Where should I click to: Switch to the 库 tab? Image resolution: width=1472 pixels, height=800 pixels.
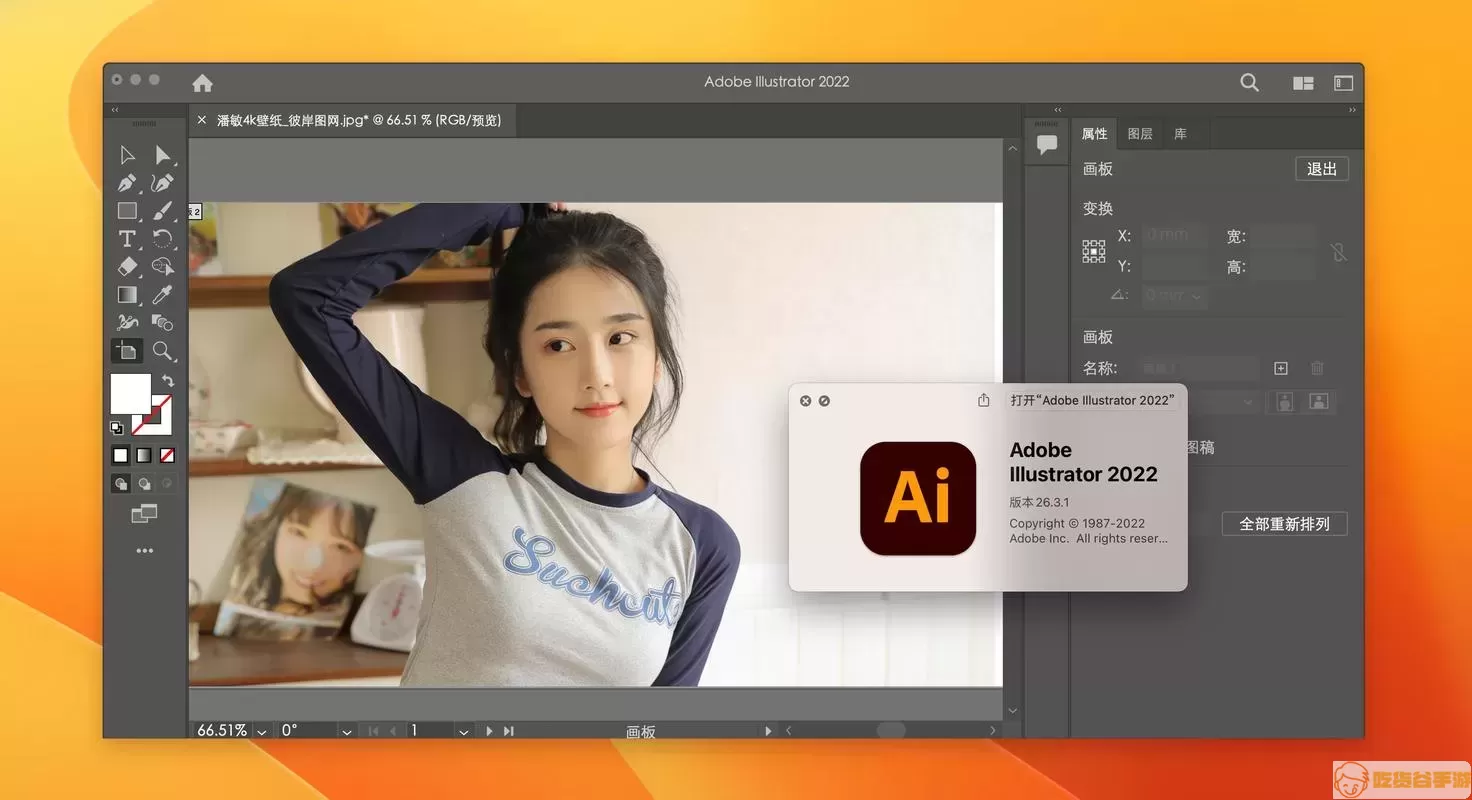pyautogui.click(x=1181, y=133)
